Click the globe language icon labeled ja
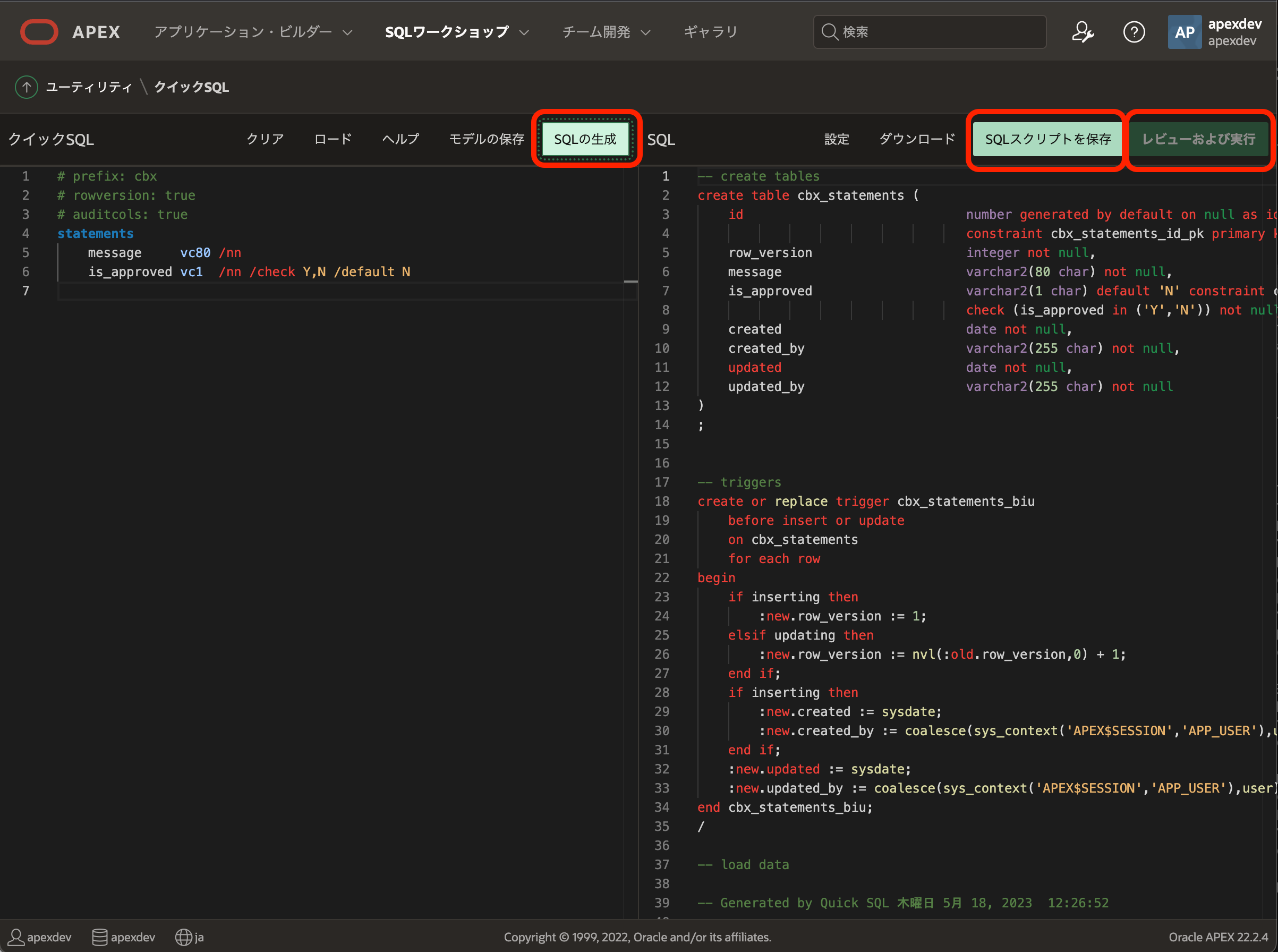 click(184, 937)
